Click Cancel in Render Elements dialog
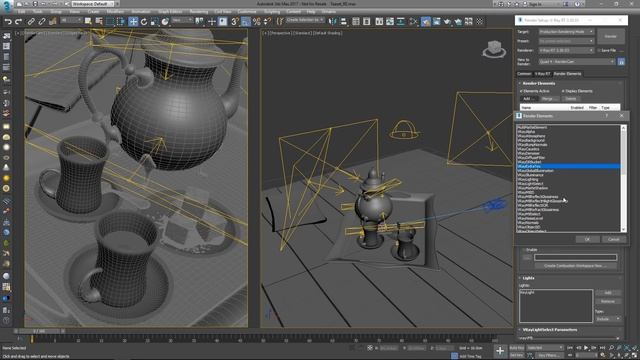 coord(613,239)
